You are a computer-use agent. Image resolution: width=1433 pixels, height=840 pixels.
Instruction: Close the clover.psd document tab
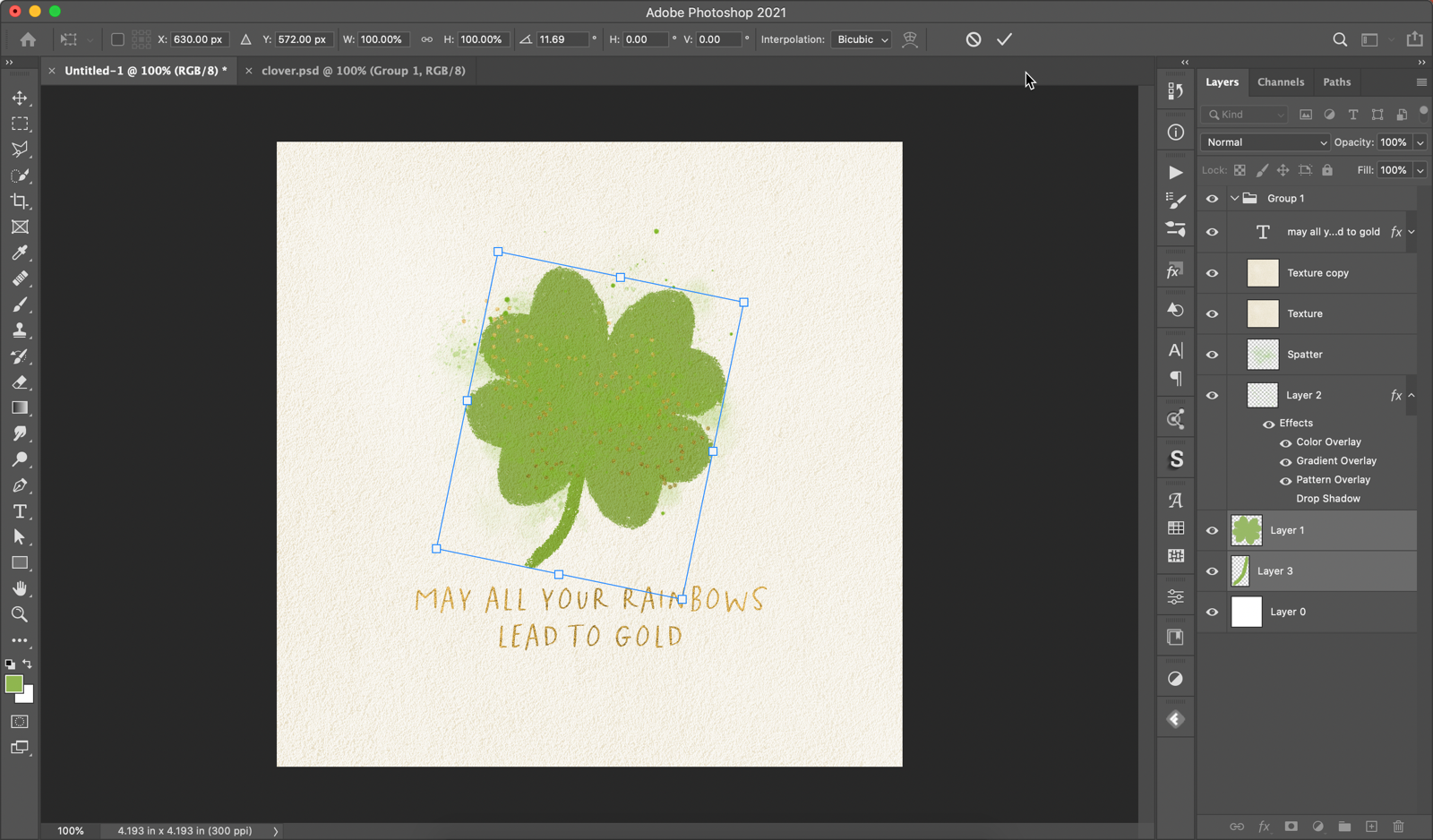point(248,71)
